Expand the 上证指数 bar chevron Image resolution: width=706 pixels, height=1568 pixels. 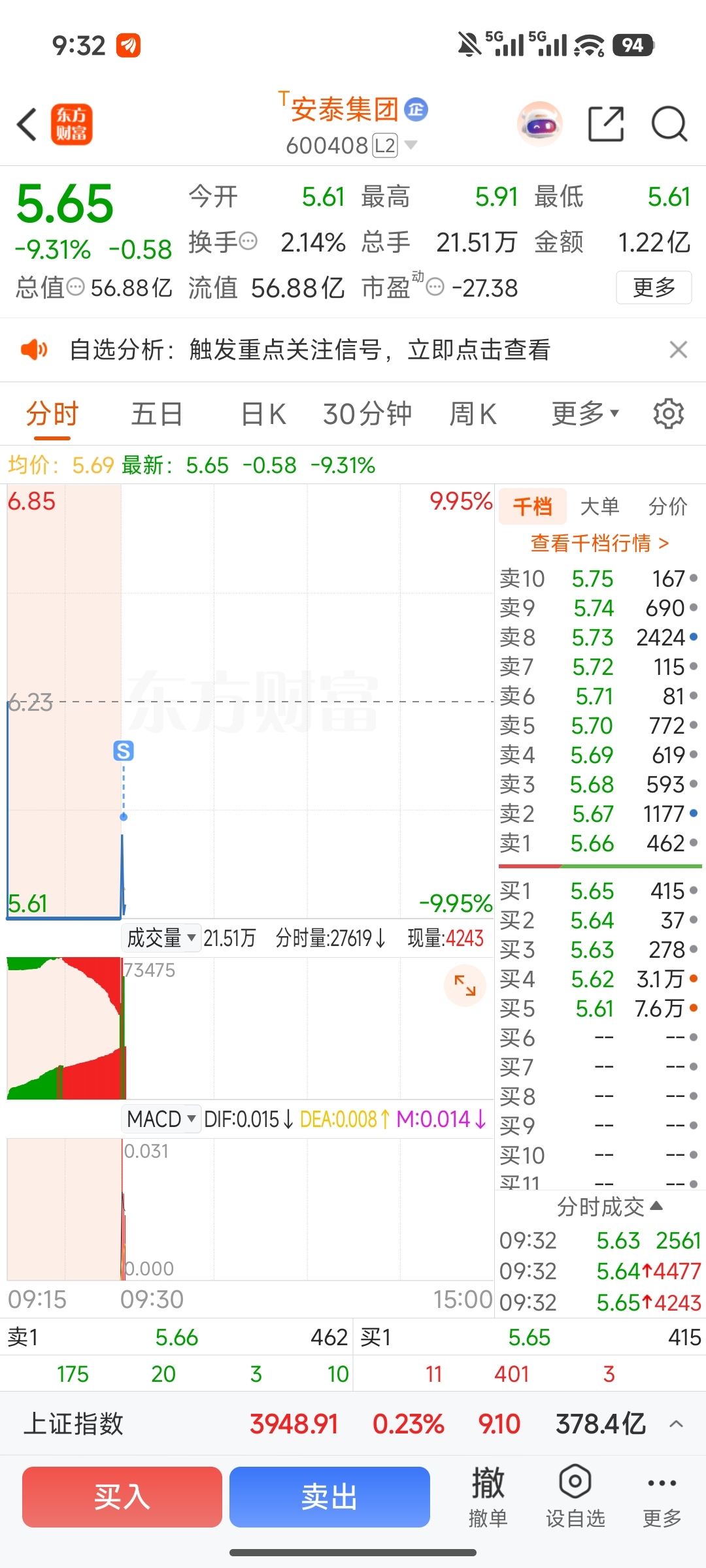coord(677,1424)
